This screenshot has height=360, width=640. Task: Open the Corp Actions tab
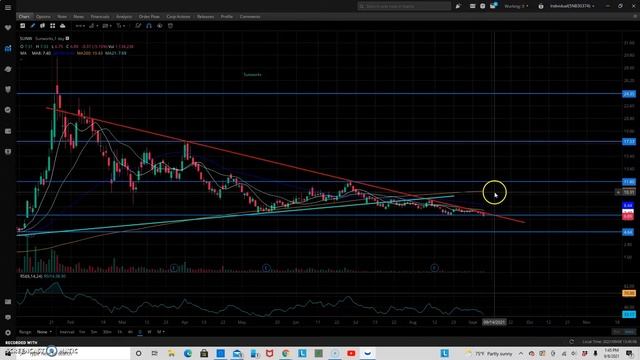(178, 17)
